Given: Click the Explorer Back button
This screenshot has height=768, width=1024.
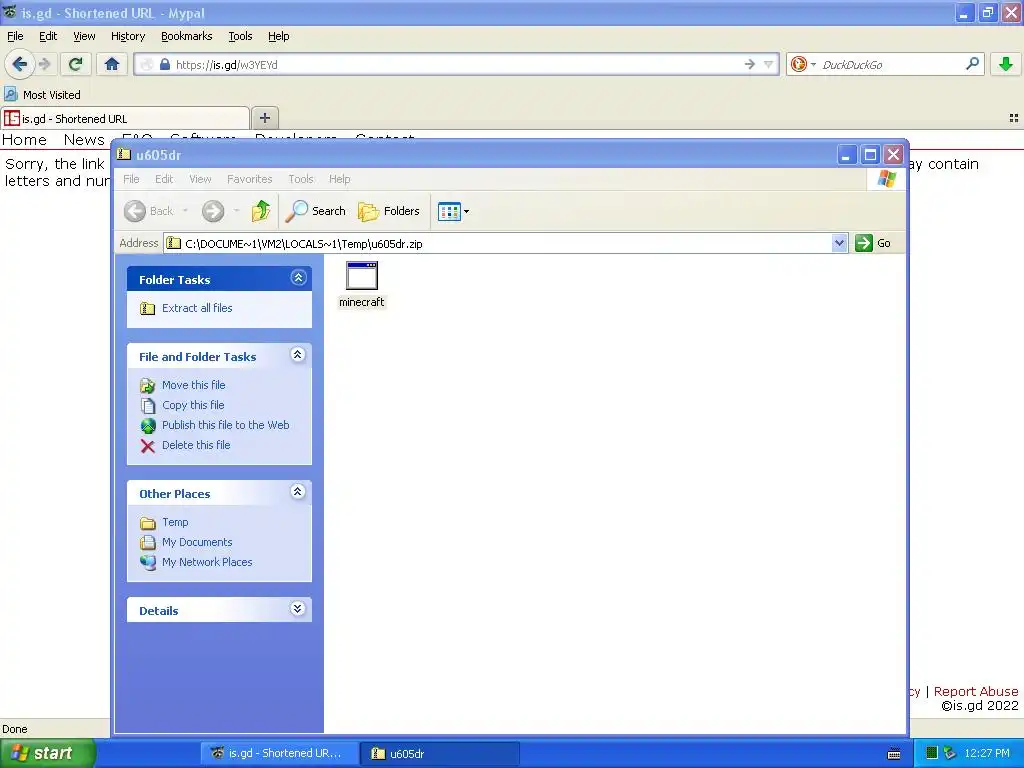Looking at the screenshot, I should click(149, 211).
